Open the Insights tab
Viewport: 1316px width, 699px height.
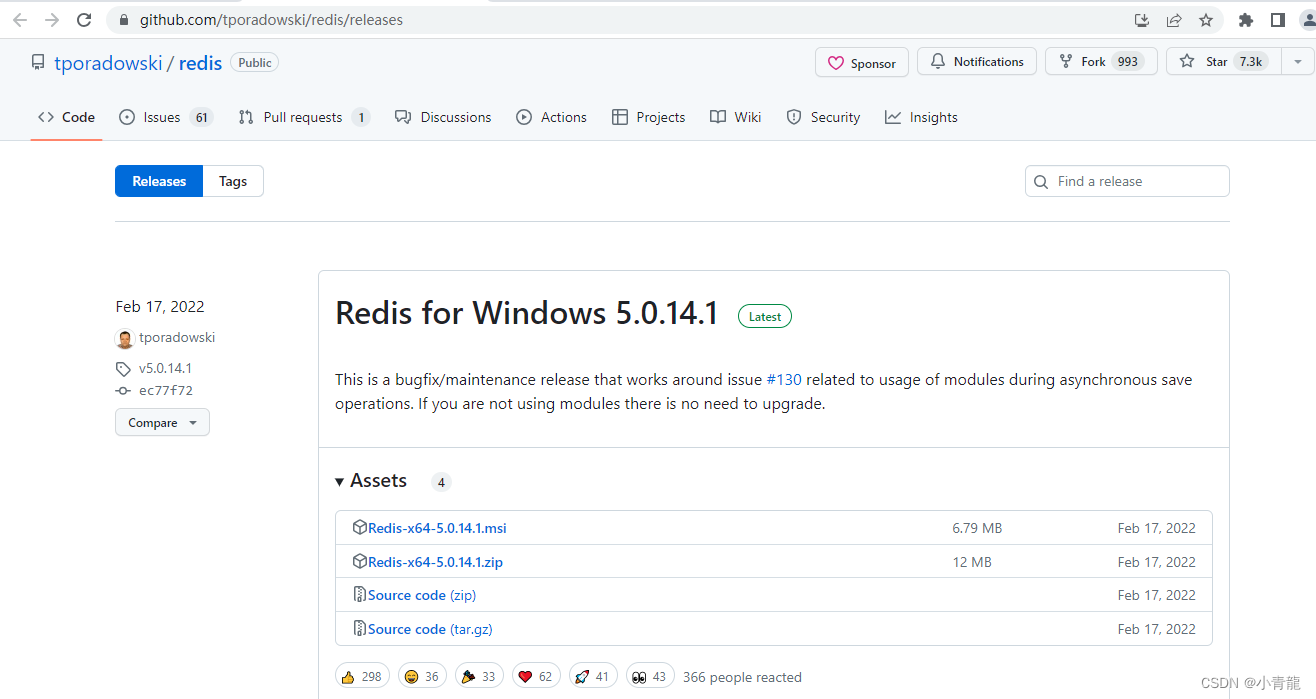point(921,117)
